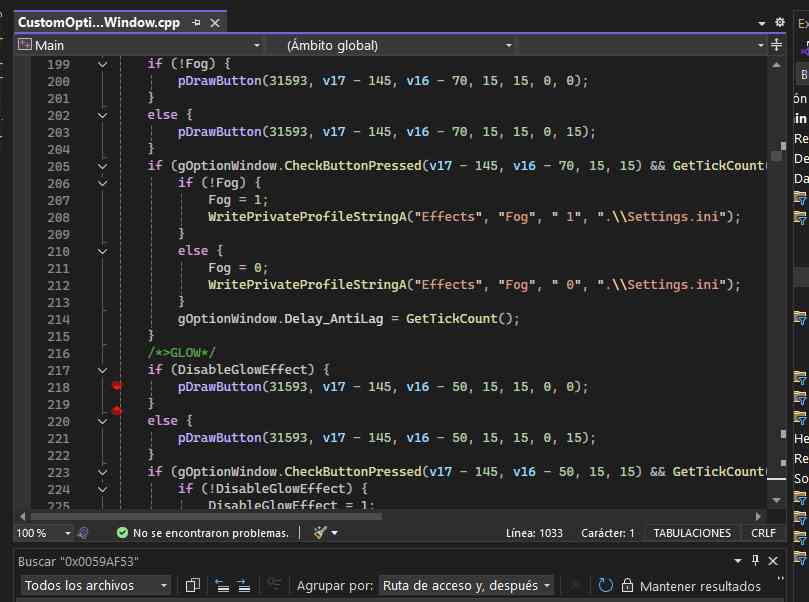809x602 pixels.
Task: Click the CRLF line ending setting
Action: pyautogui.click(x=763, y=533)
